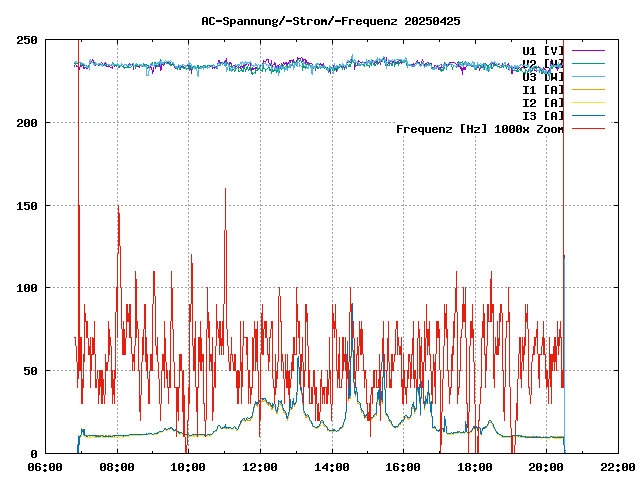The image size is (640, 480).
Task: Select the U1 [V] legend label
Action: point(543,50)
